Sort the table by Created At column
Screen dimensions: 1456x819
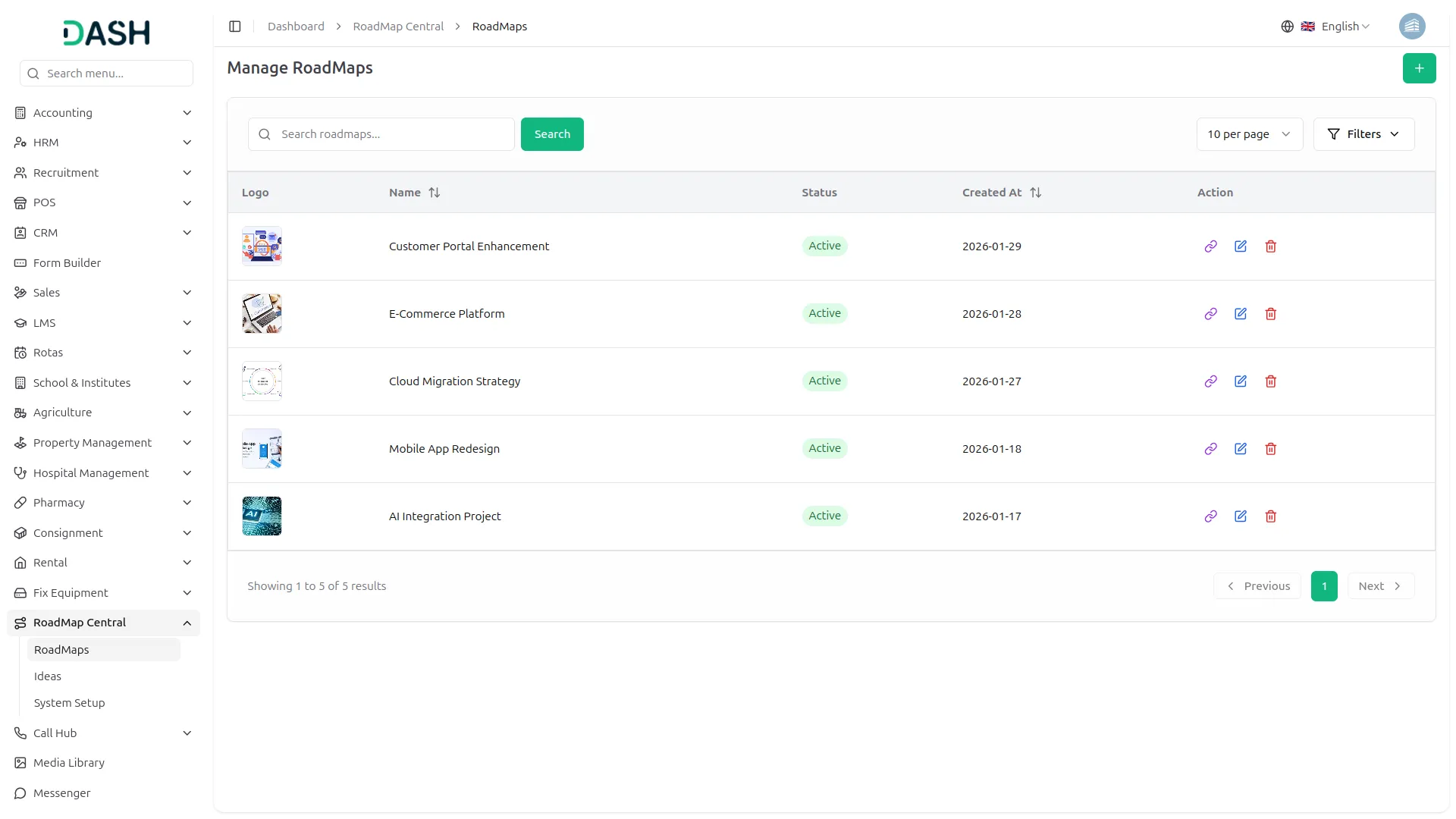(x=1036, y=192)
